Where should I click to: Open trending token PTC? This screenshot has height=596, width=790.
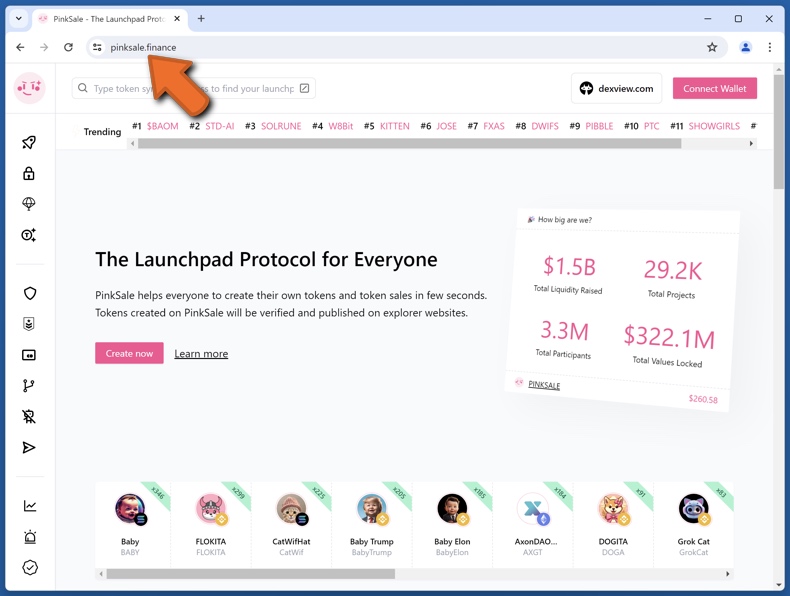click(x=651, y=126)
